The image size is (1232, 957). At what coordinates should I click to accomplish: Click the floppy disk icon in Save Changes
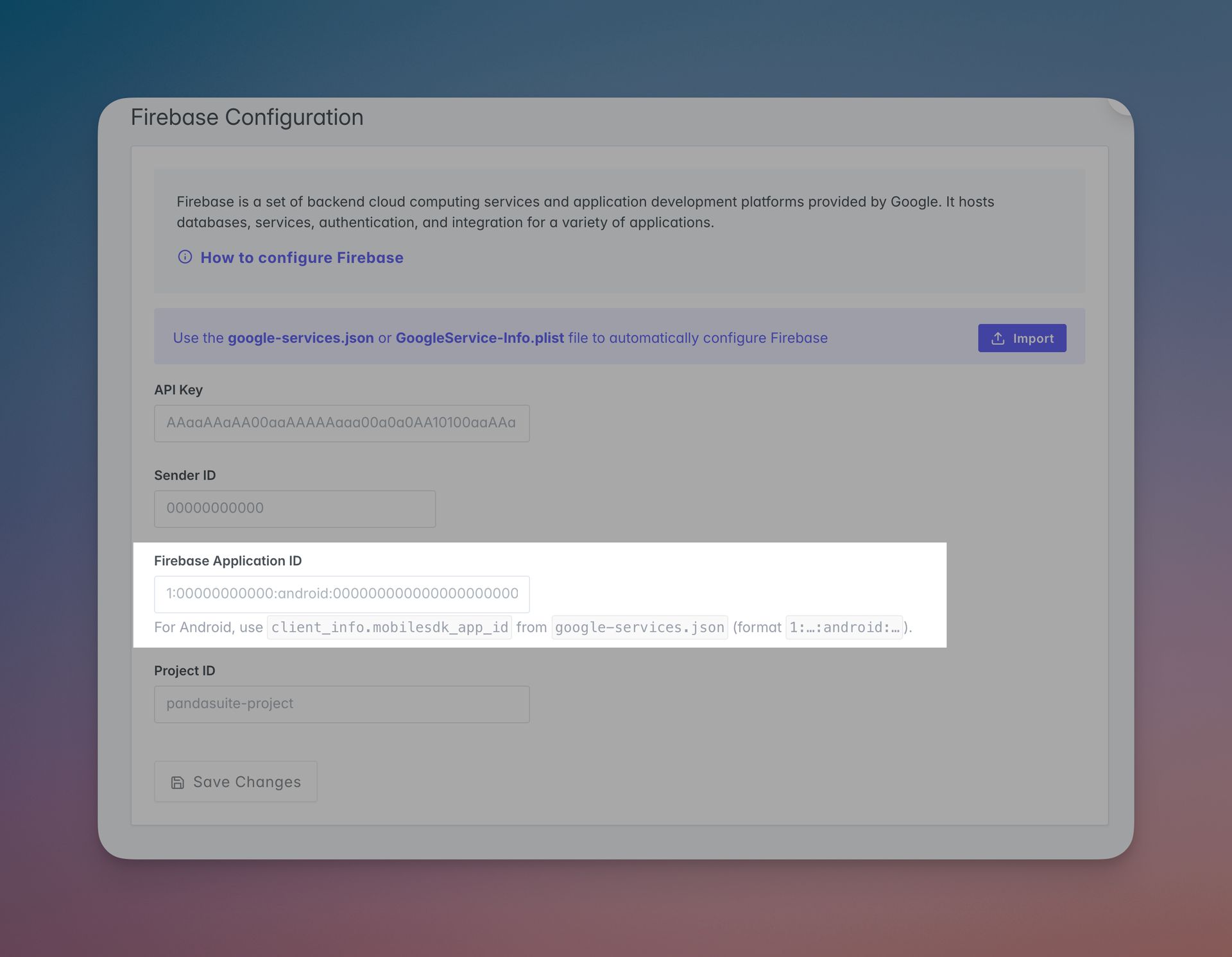pos(178,783)
